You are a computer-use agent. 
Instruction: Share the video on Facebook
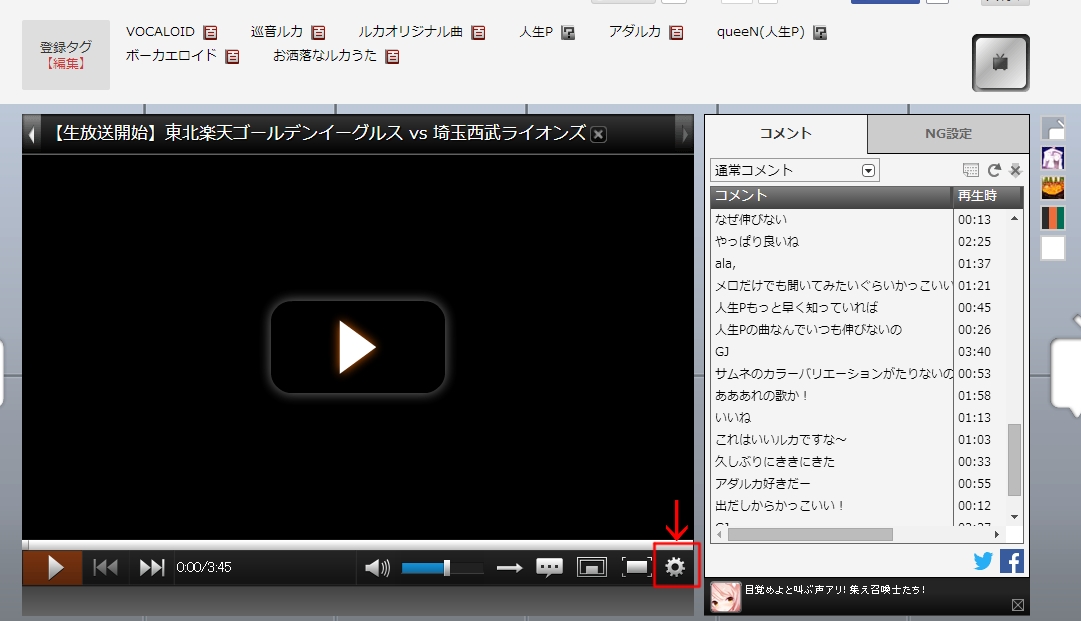[x=1011, y=561]
